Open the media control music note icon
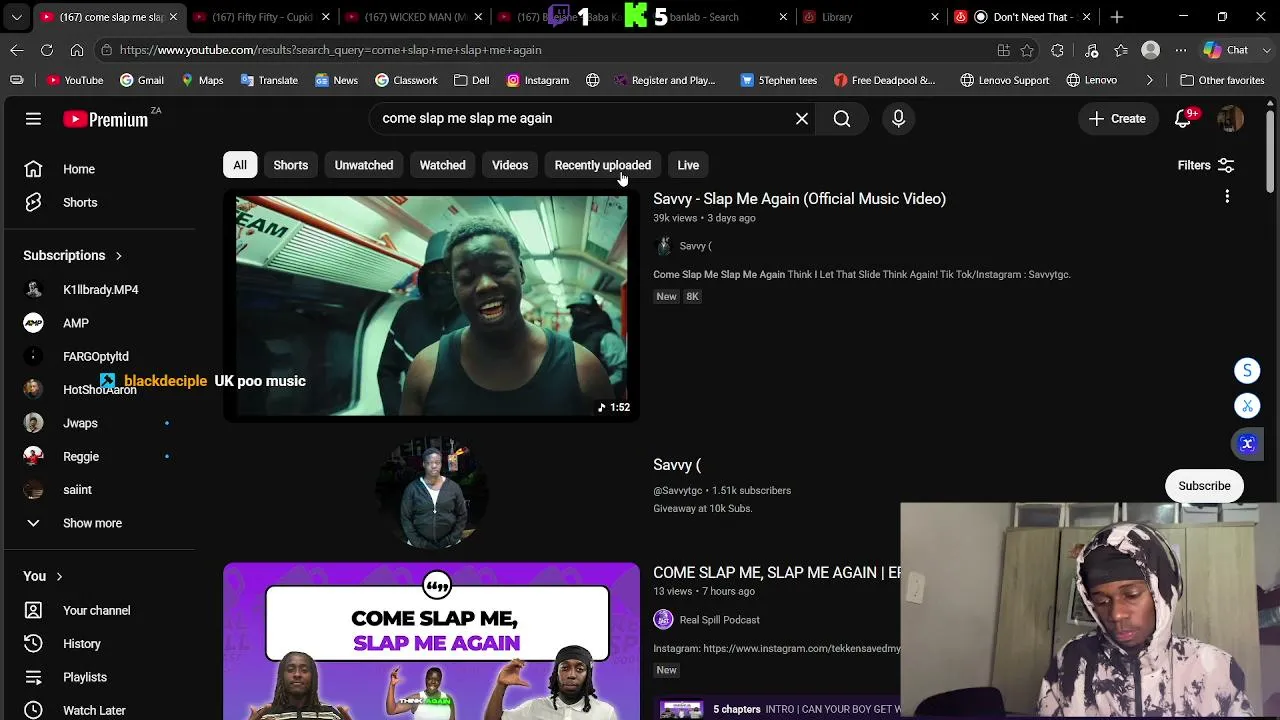 1091,50
